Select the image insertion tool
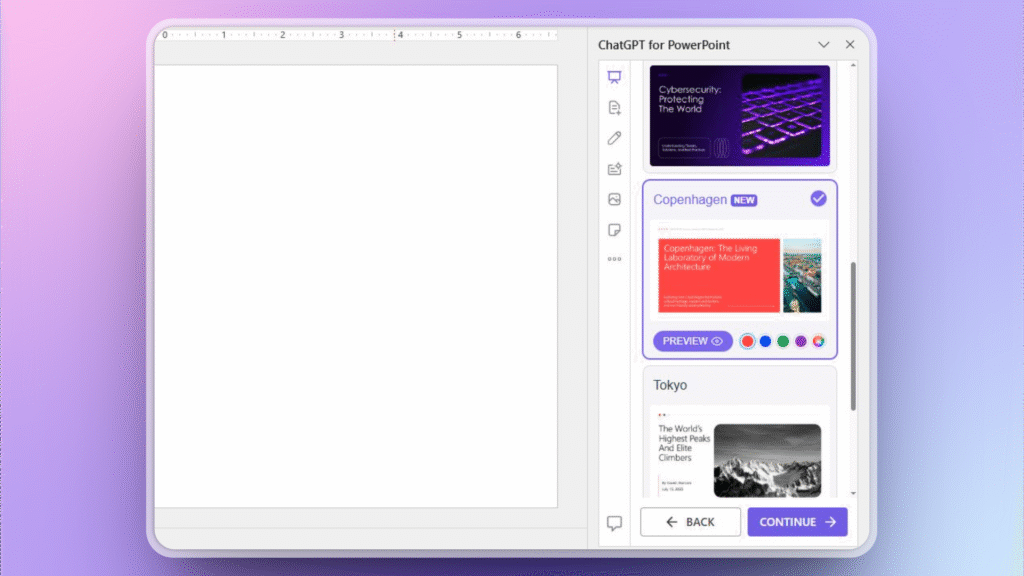This screenshot has height=576, width=1024. tap(613, 200)
